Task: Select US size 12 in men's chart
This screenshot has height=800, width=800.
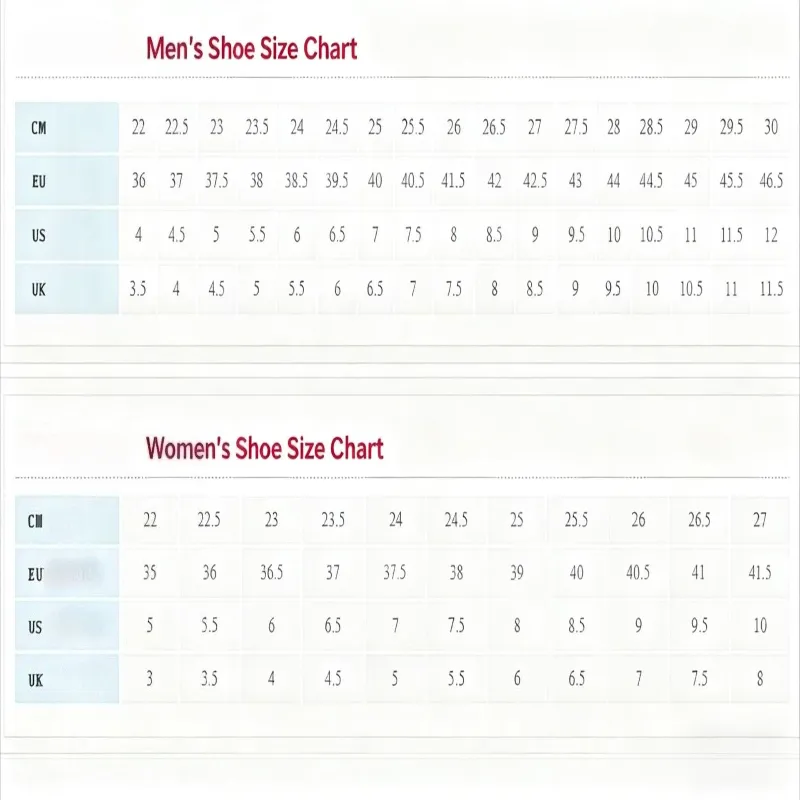Action: pos(771,236)
